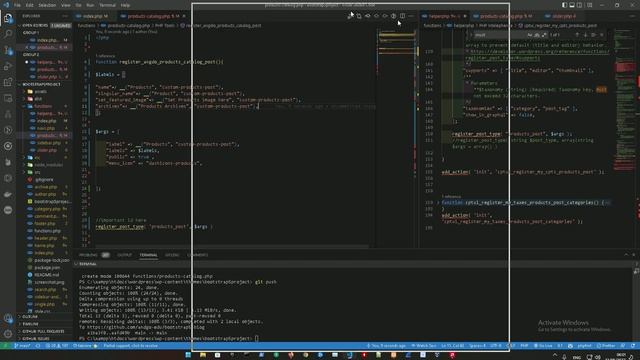This screenshot has height=360, width=640.
Task: Open the Extensions view
Action: tap(8, 82)
